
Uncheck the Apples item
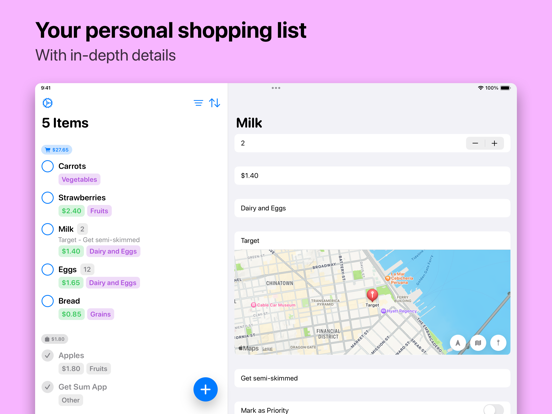click(x=48, y=356)
